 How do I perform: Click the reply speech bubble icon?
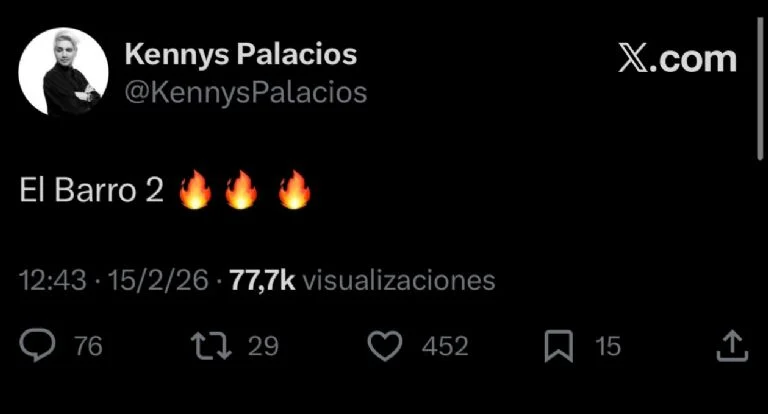(x=37, y=345)
